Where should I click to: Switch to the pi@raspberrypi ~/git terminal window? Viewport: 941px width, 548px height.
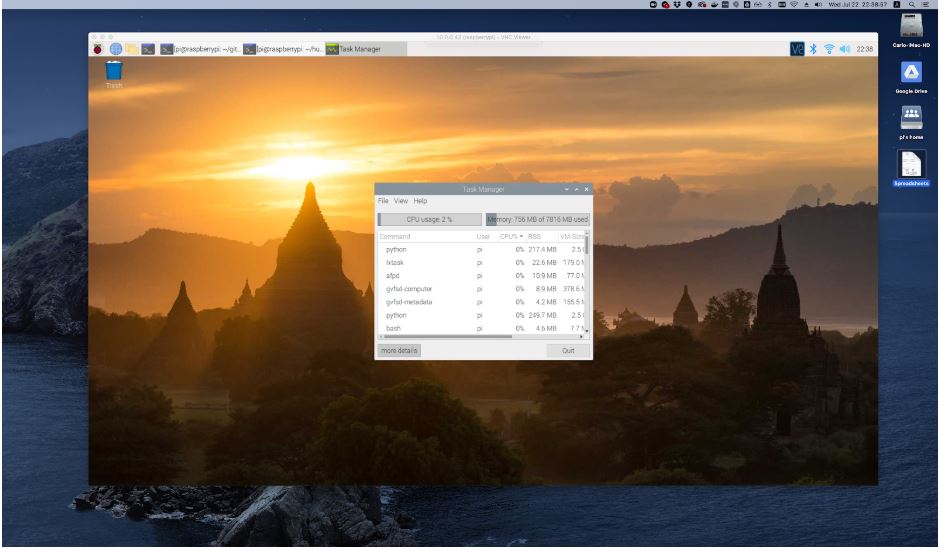pos(200,49)
